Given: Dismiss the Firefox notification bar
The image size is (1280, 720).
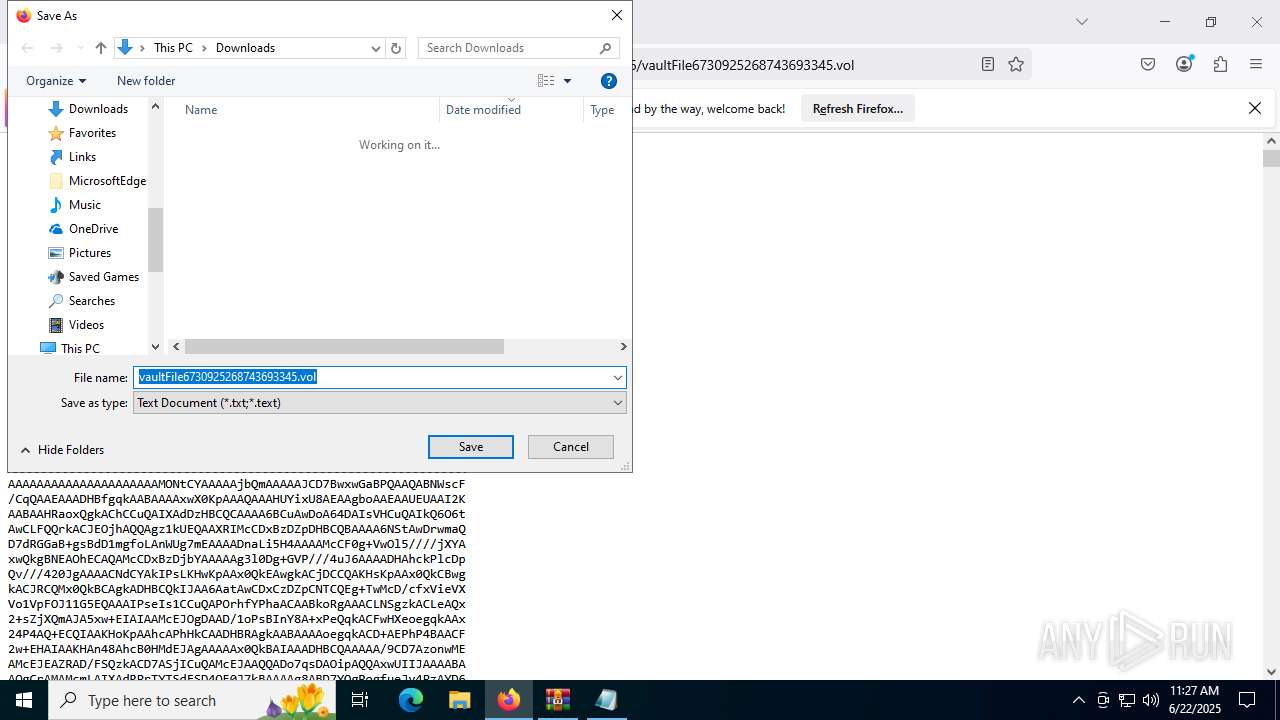Looking at the screenshot, I should click(1255, 108).
